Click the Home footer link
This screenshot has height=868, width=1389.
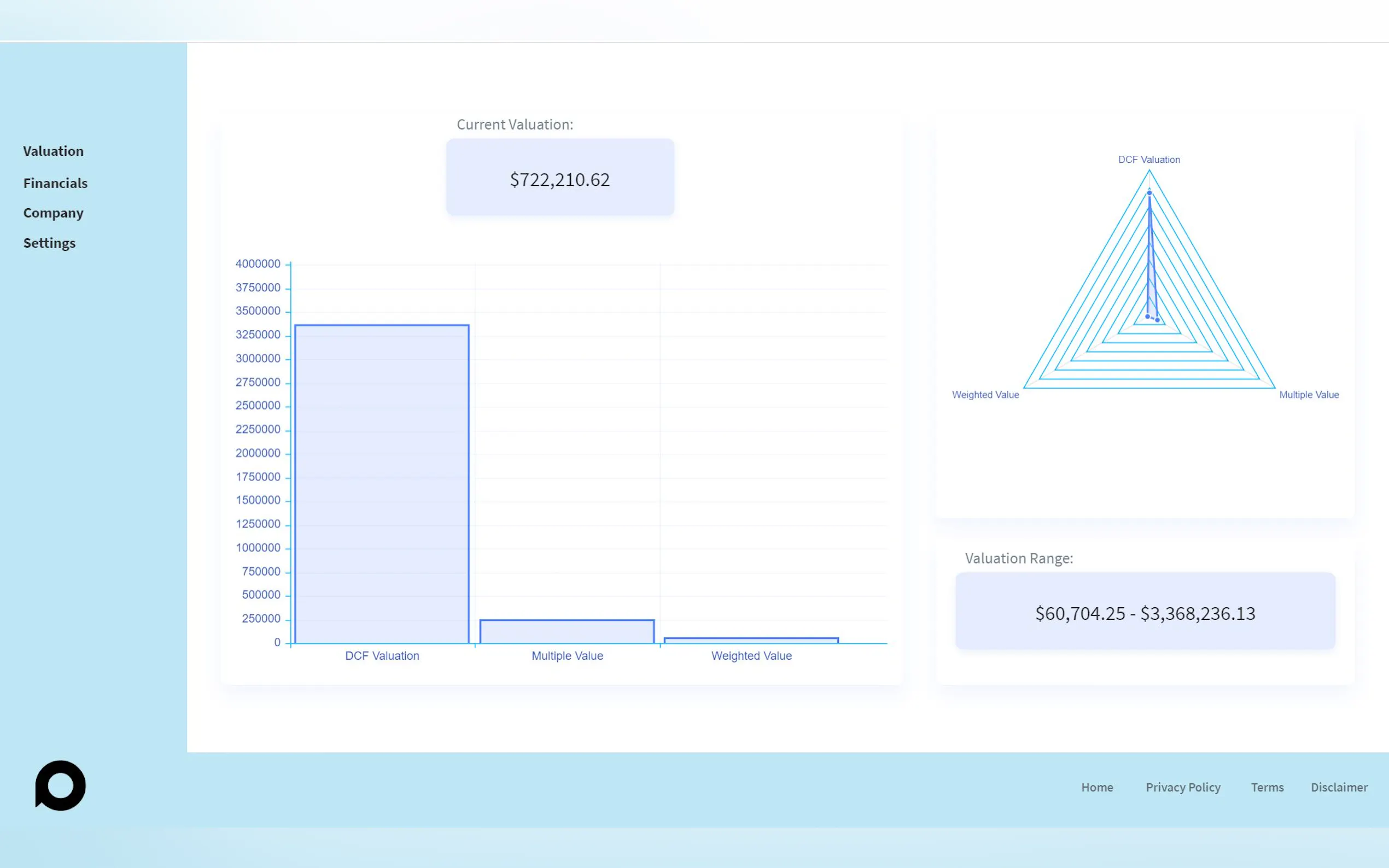[x=1097, y=787]
